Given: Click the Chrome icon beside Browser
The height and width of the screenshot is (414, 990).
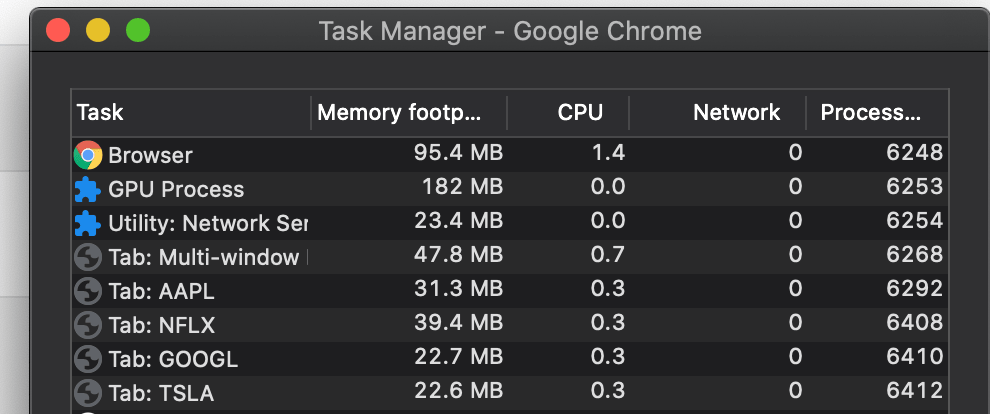Looking at the screenshot, I should click(x=88, y=155).
